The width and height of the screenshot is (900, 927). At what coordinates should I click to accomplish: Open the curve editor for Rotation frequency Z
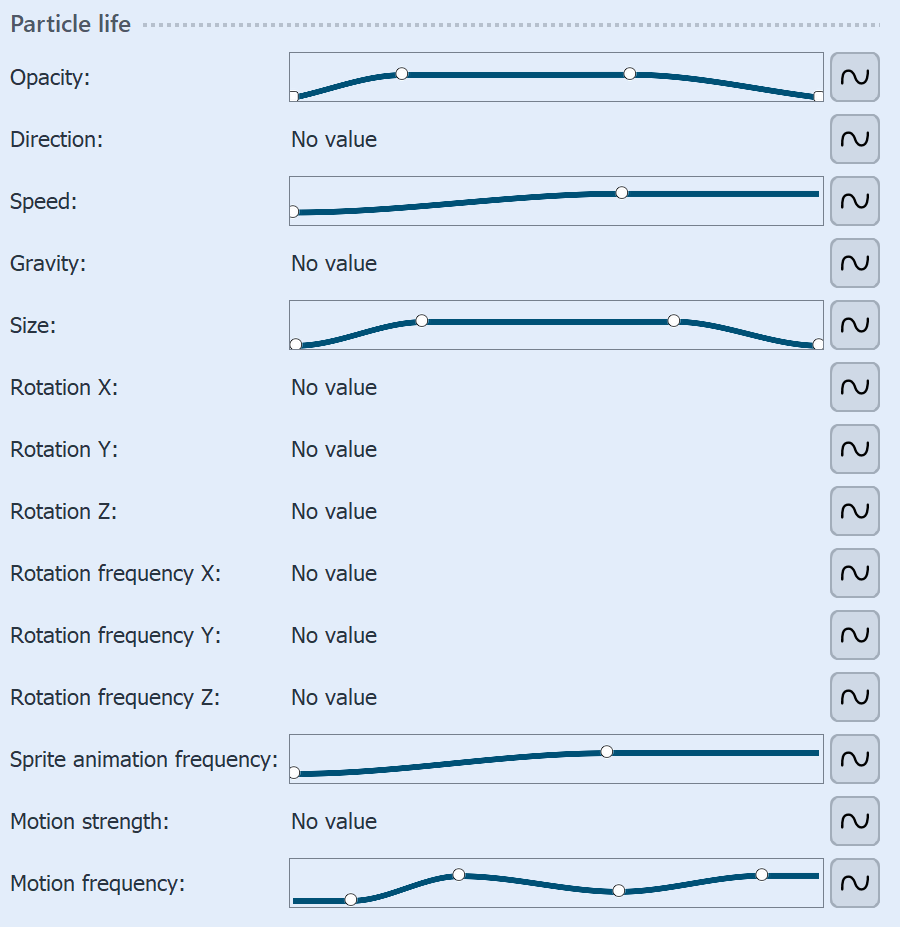(x=854, y=697)
